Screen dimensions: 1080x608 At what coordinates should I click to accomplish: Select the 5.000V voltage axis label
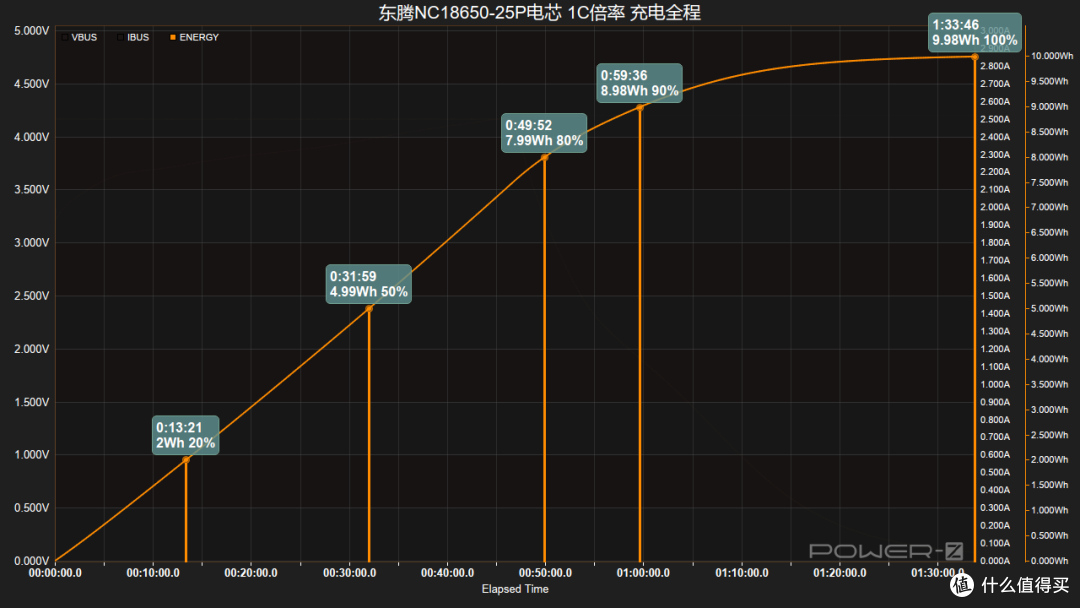tap(32, 31)
